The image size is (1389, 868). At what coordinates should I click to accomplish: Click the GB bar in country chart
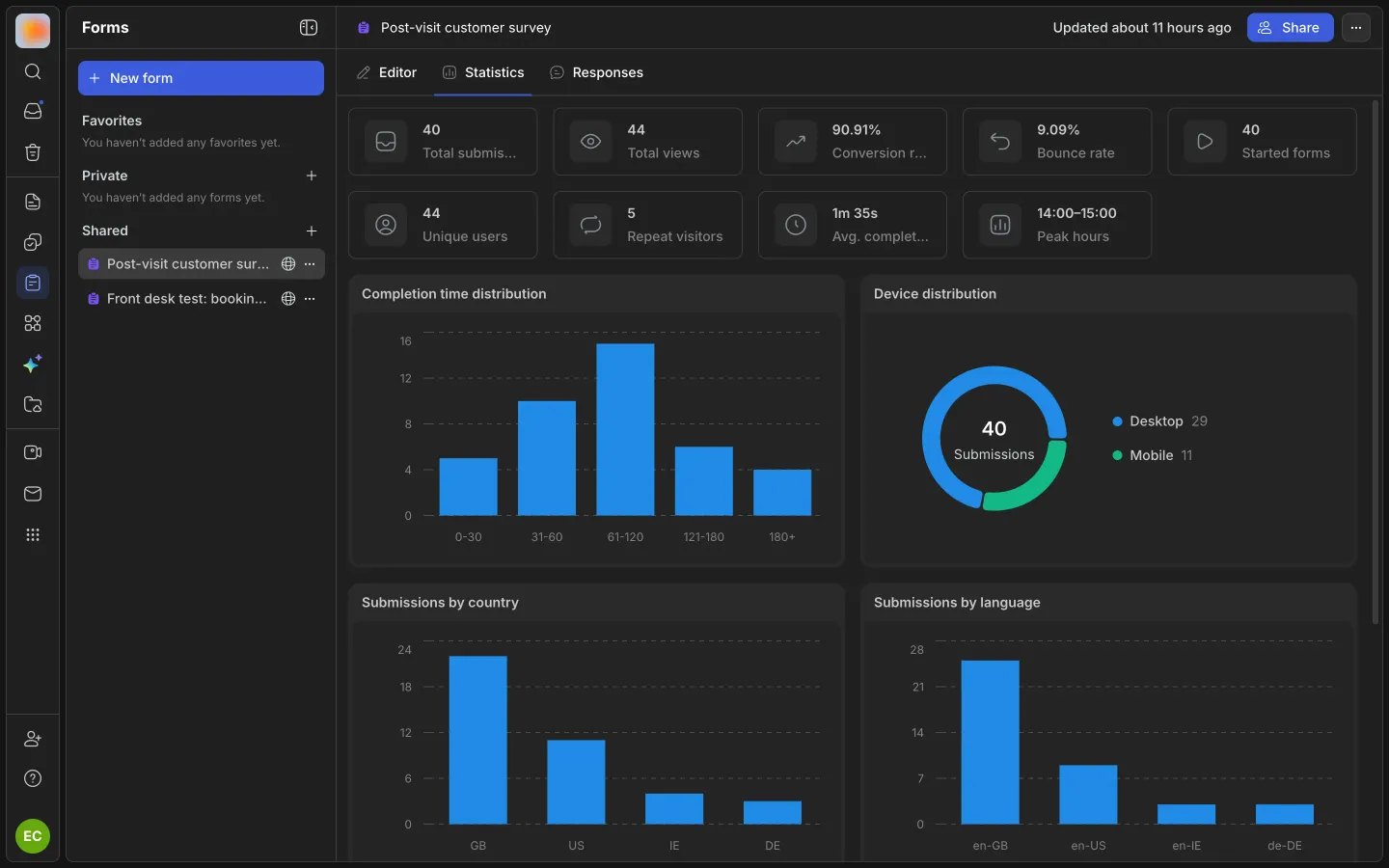[x=477, y=740]
